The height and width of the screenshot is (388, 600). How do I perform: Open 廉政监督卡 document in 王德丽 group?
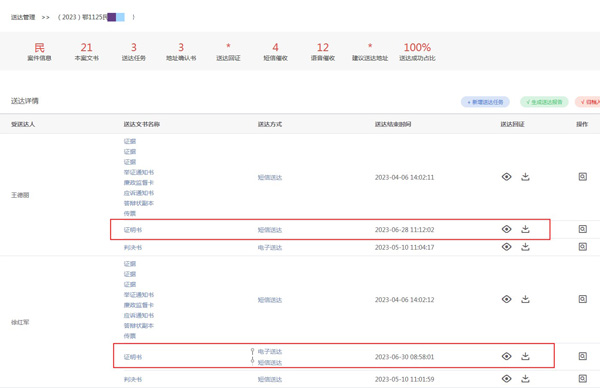tap(139, 183)
